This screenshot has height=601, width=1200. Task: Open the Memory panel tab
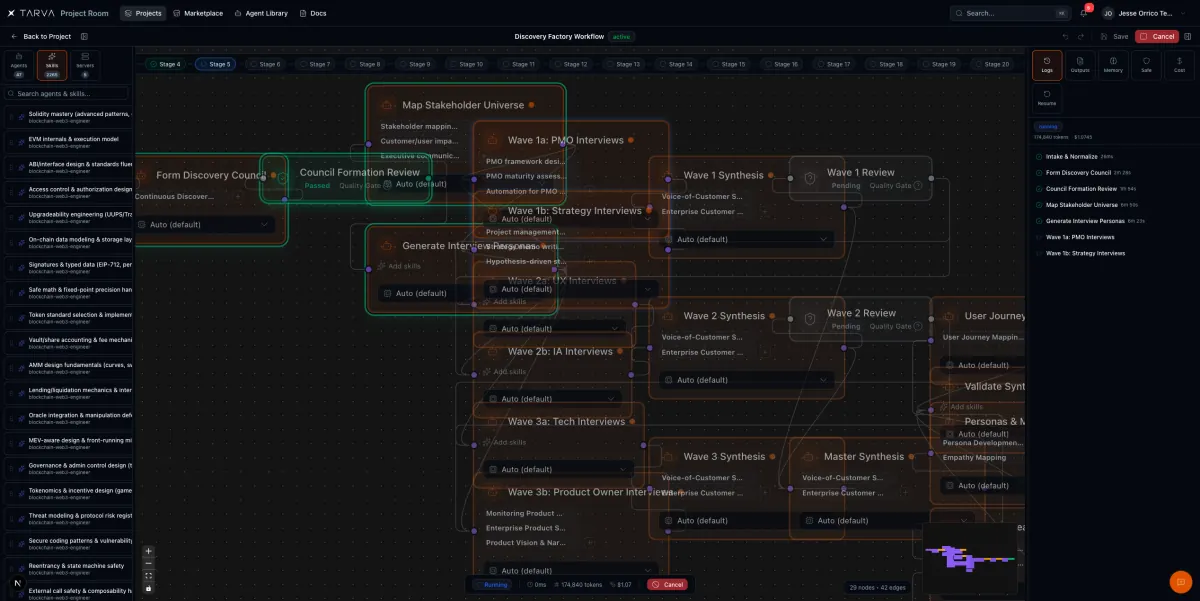coord(1113,66)
